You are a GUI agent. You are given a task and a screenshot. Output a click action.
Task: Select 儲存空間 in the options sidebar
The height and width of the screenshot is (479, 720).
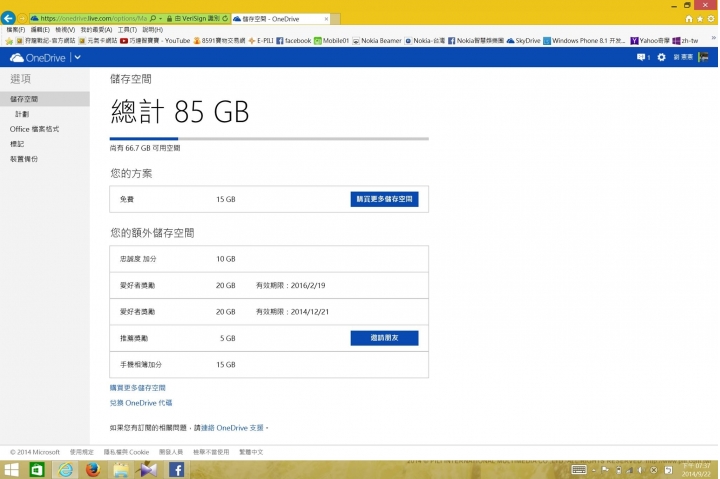point(45,99)
